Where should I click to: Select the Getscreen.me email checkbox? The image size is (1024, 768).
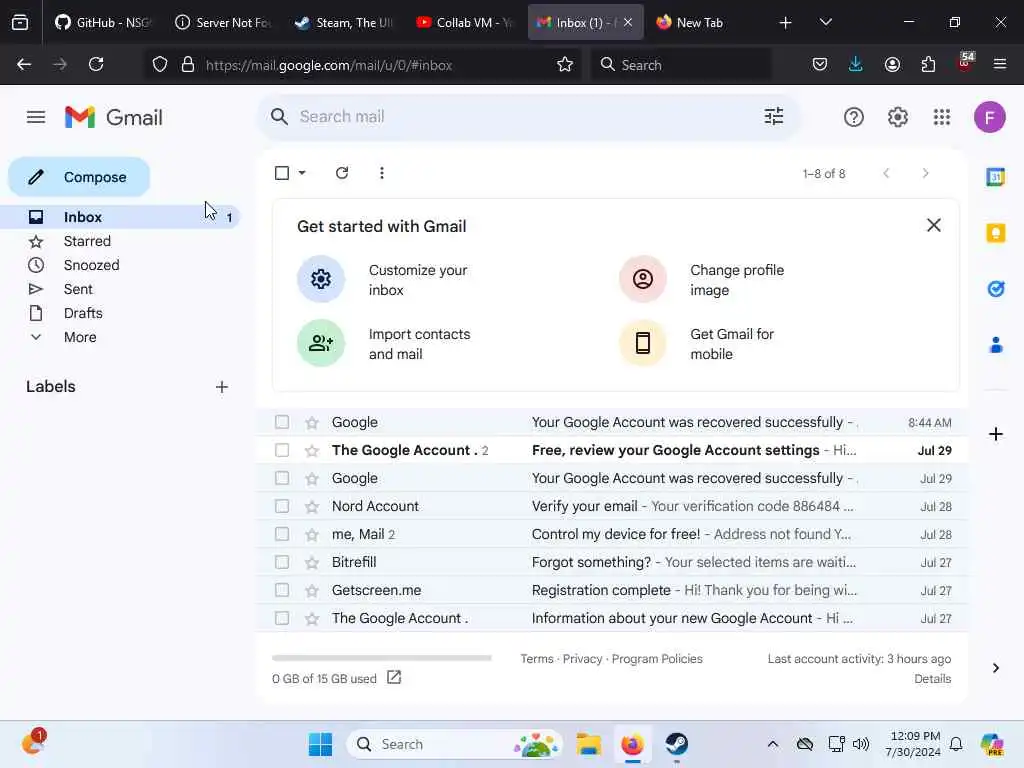(x=282, y=590)
